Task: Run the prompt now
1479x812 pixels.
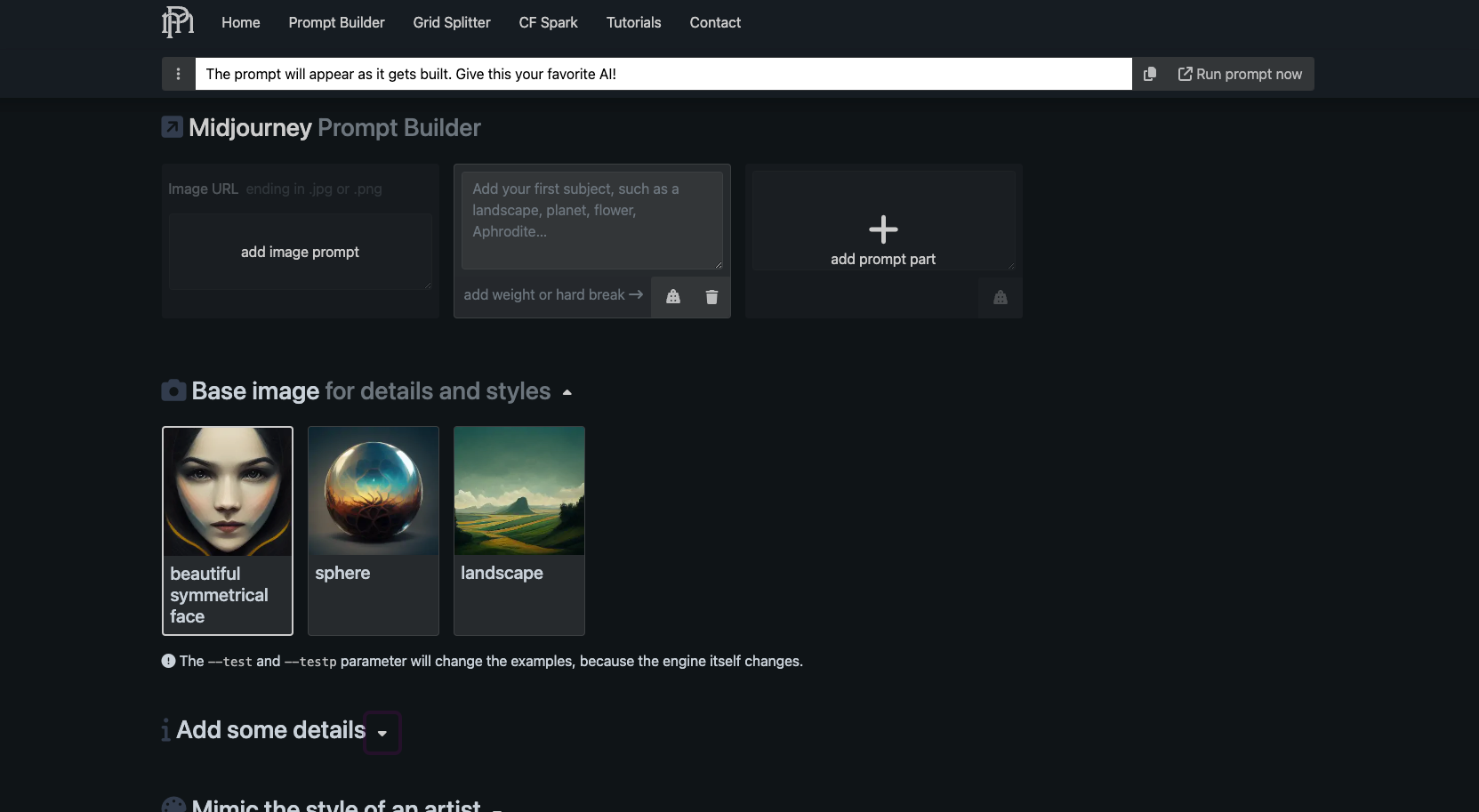Action: pyautogui.click(x=1240, y=74)
